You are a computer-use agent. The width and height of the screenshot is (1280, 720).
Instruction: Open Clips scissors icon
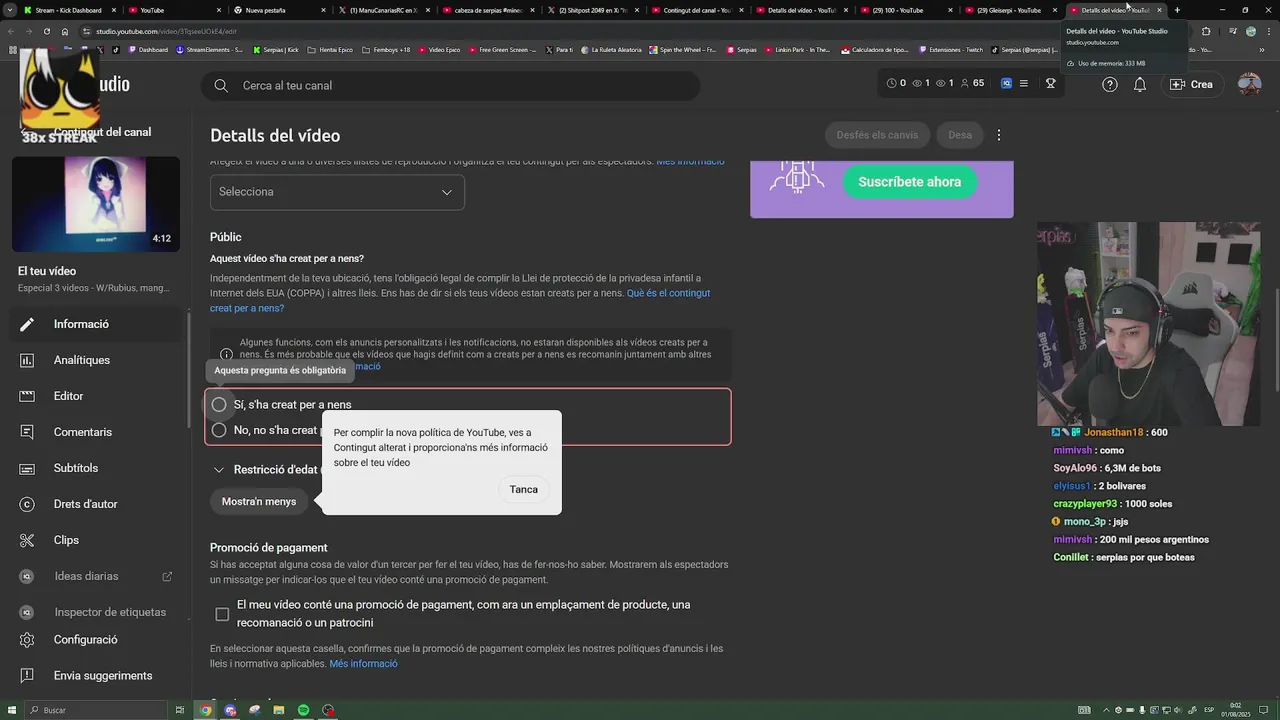coord(27,540)
